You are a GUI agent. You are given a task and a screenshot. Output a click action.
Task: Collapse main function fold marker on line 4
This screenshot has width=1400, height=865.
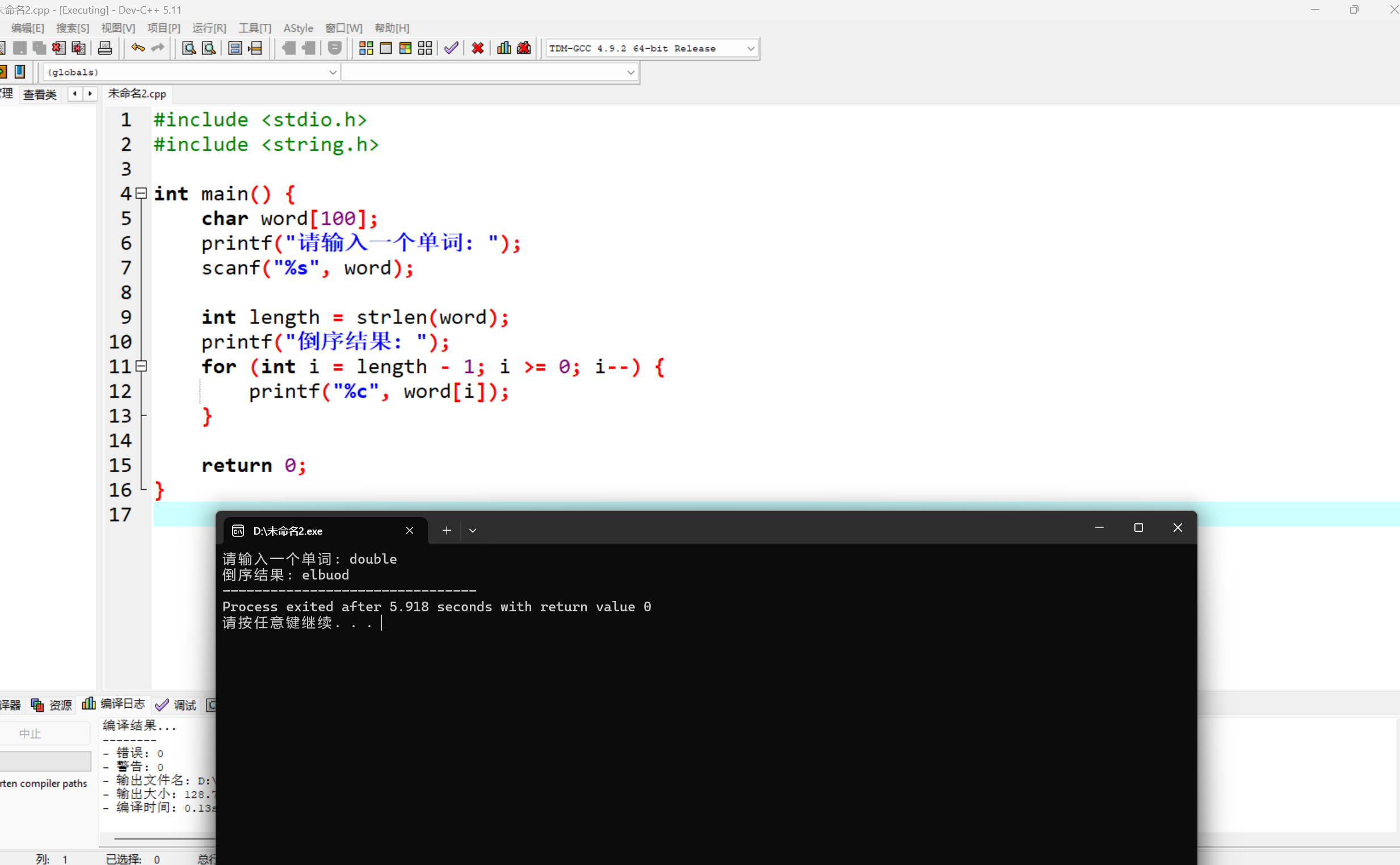(x=141, y=194)
